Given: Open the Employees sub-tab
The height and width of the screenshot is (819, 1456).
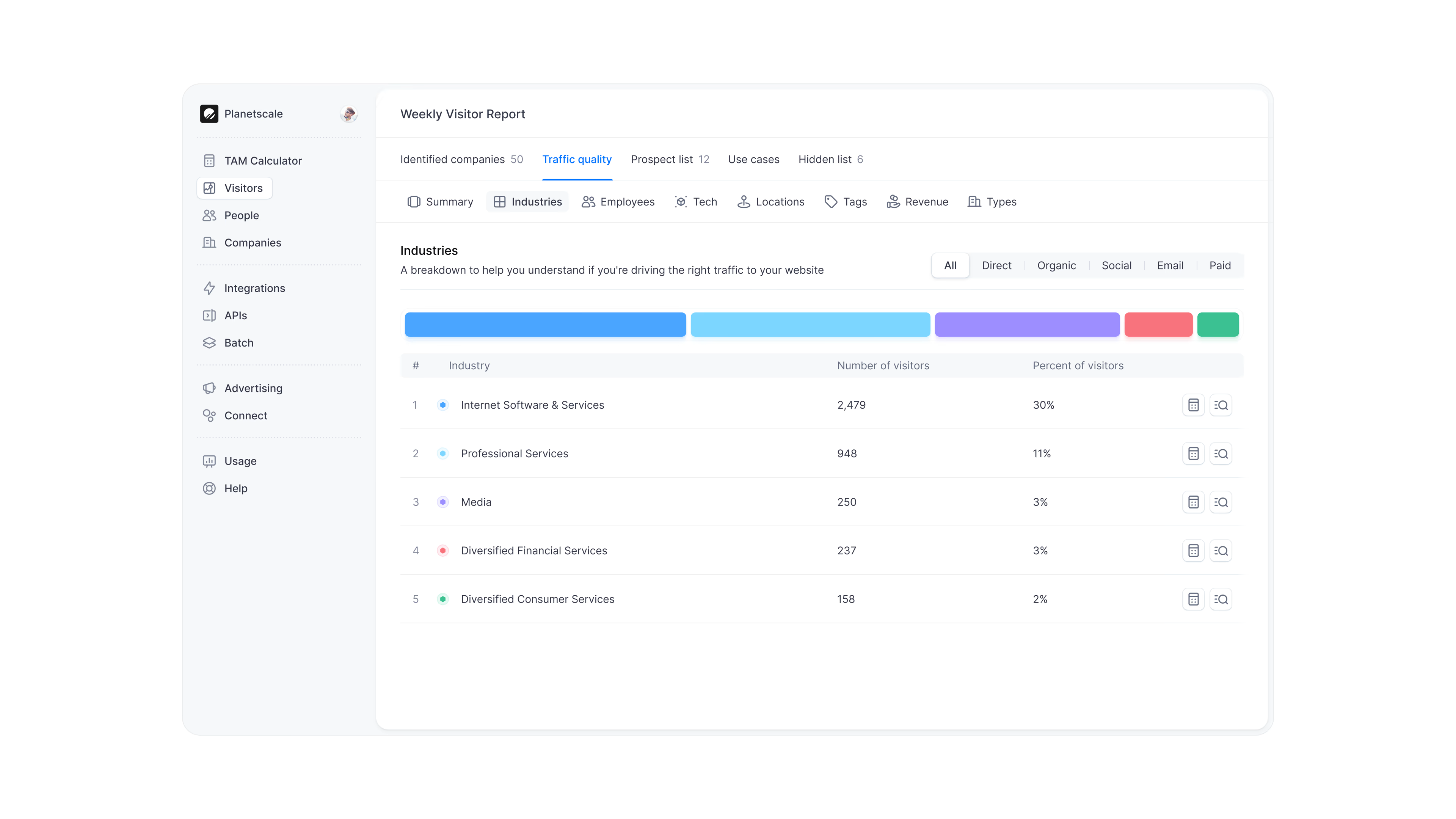Looking at the screenshot, I should 618,202.
